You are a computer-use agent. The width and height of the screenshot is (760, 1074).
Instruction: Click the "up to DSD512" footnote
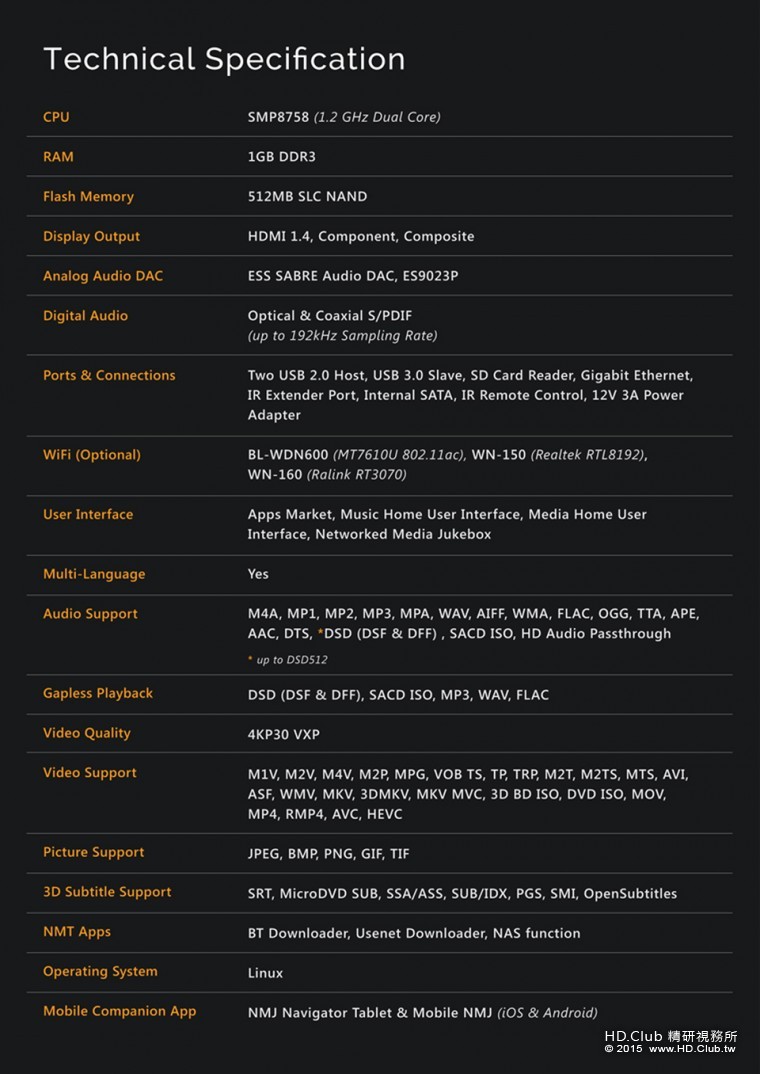(x=291, y=660)
